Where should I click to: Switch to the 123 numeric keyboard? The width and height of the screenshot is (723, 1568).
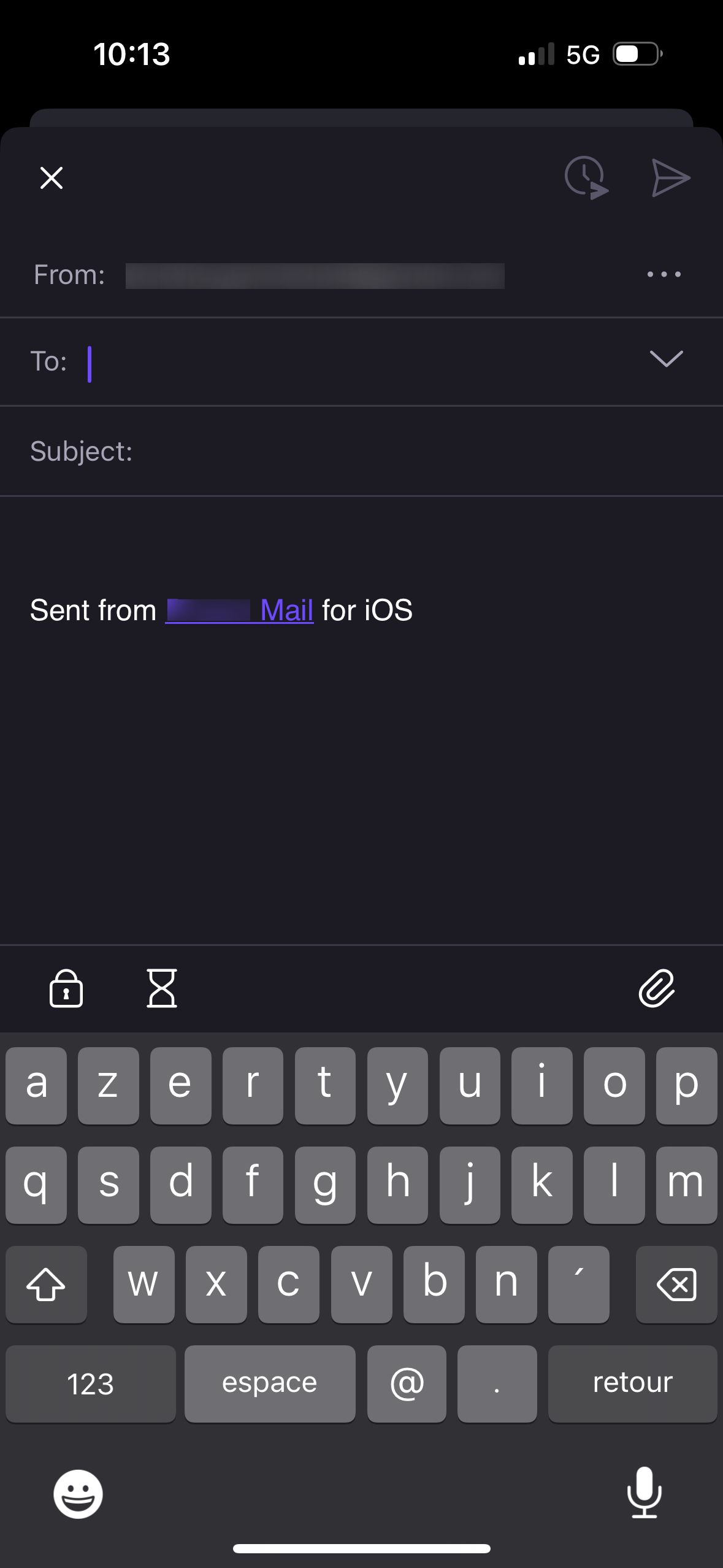[x=91, y=1384]
